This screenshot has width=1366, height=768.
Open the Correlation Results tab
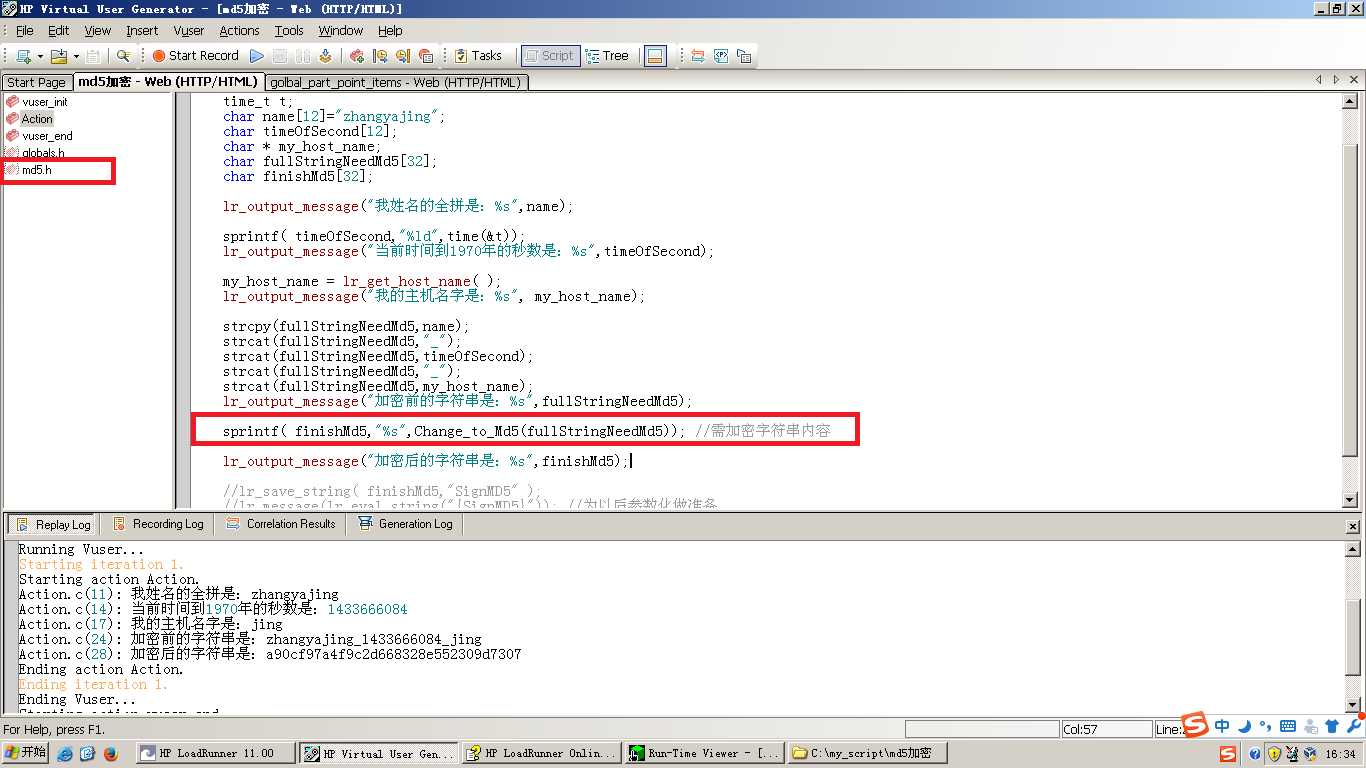[x=281, y=524]
